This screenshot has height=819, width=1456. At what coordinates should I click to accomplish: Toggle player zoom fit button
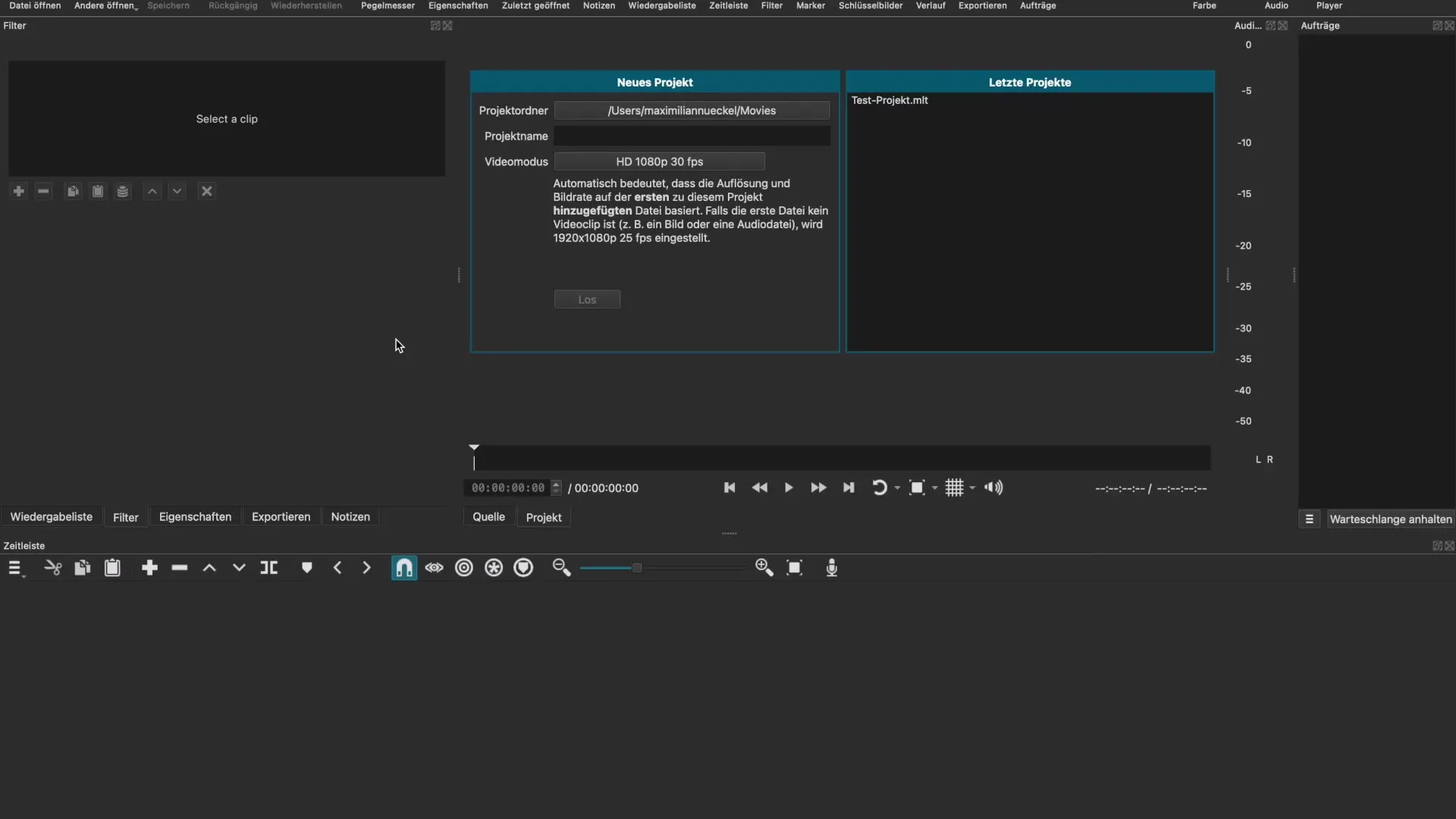pyautogui.click(x=917, y=488)
